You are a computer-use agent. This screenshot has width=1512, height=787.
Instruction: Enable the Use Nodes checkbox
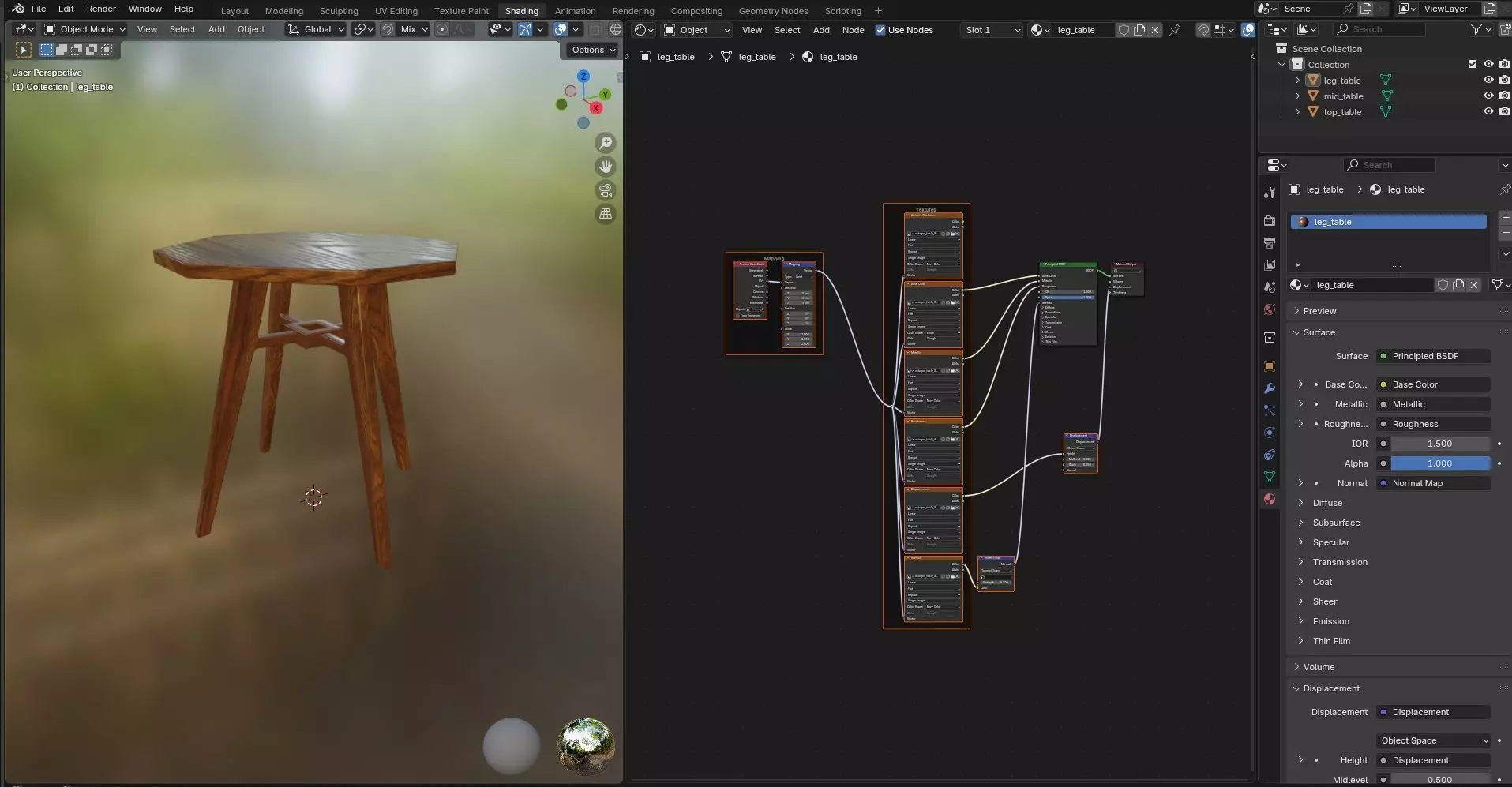880,30
